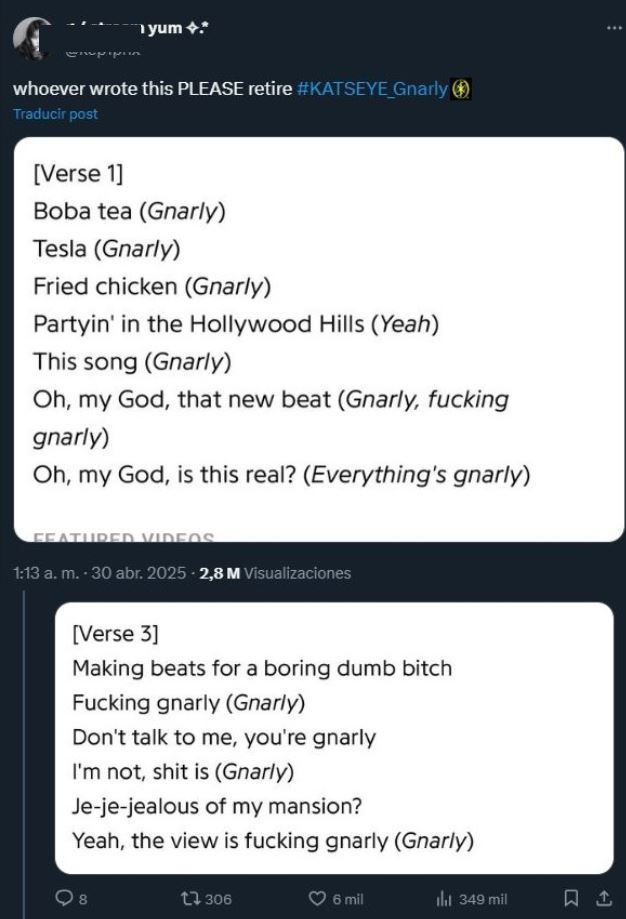Screen dimensions: 626x919
Task: Click the author's username handle
Action: 103,51
